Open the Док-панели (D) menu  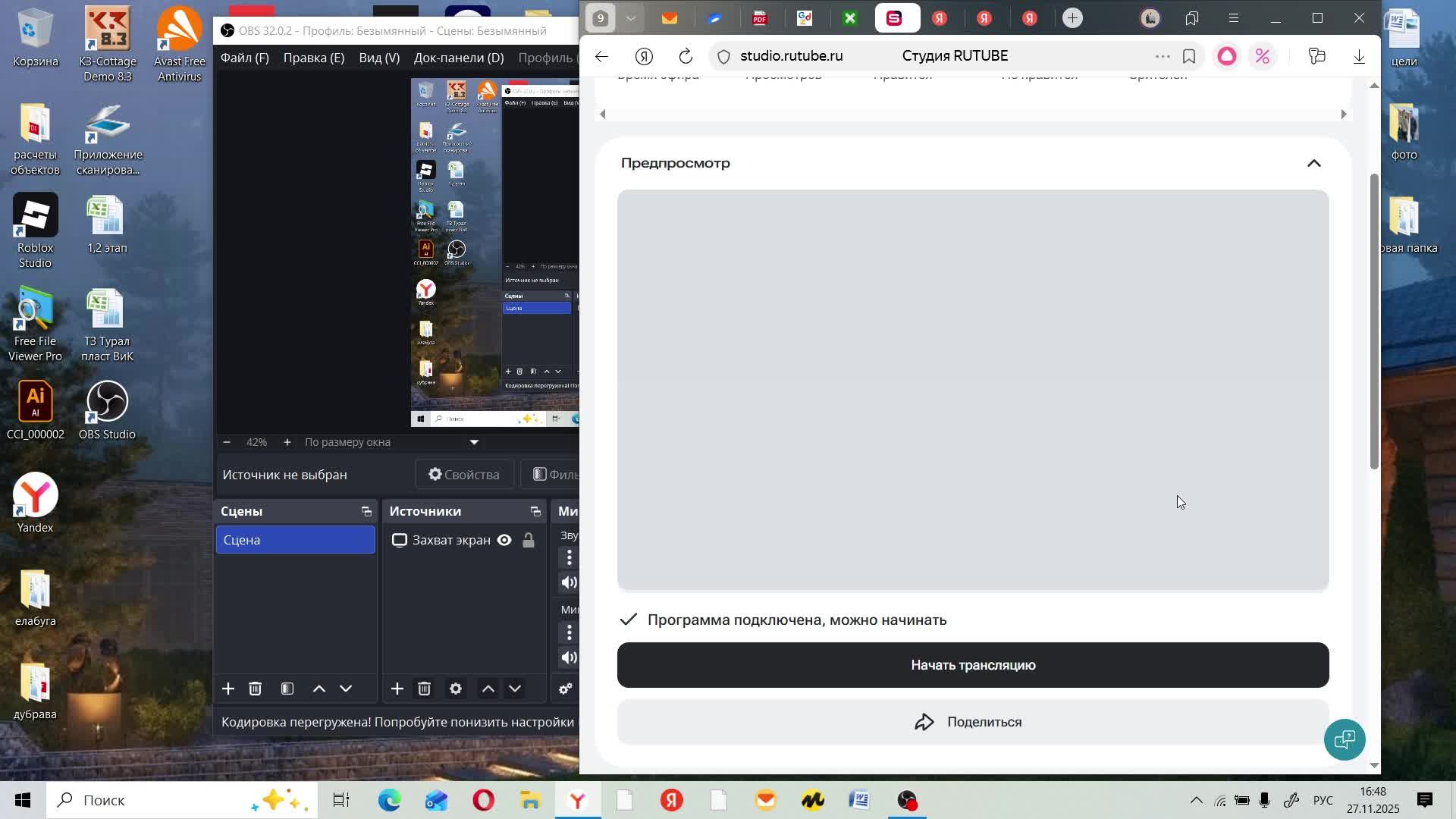click(458, 58)
